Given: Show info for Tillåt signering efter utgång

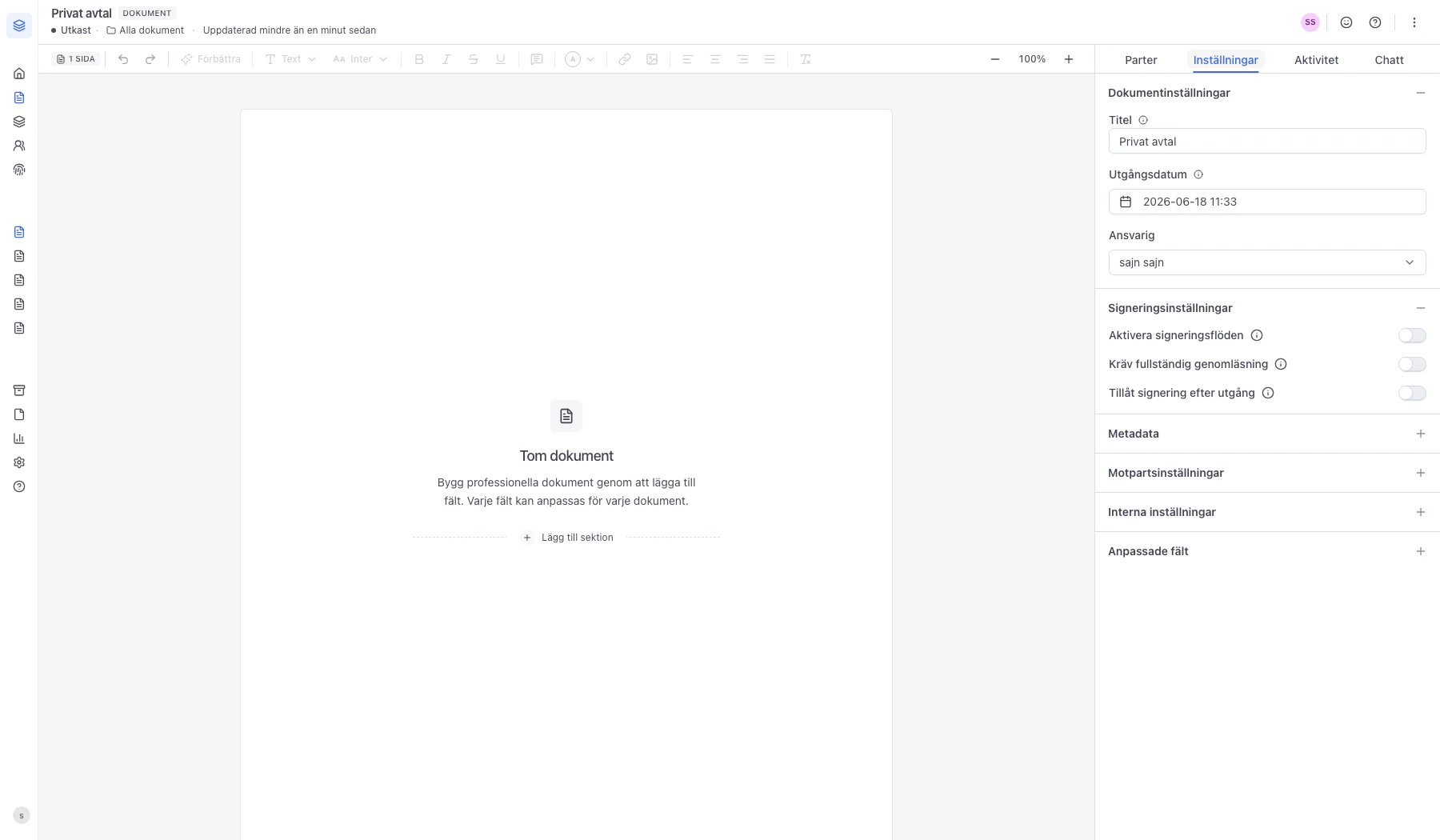Looking at the screenshot, I should [1268, 393].
